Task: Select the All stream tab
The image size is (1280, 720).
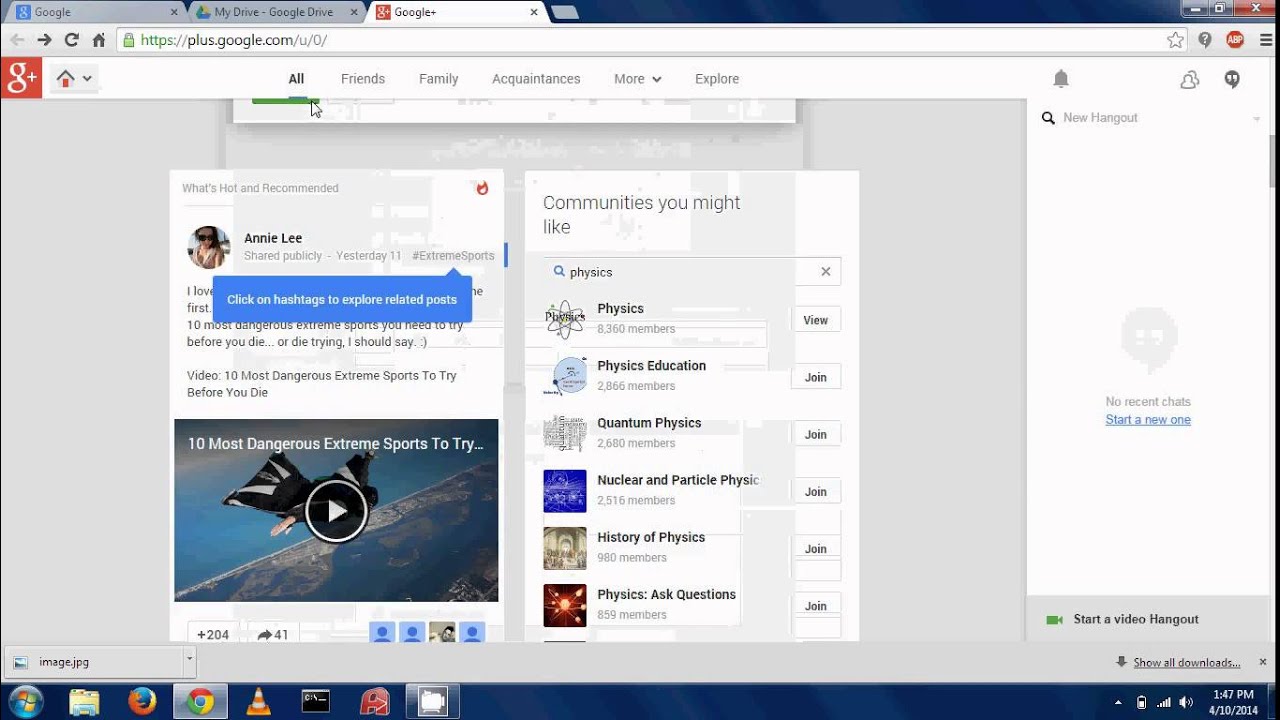Action: tap(296, 79)
